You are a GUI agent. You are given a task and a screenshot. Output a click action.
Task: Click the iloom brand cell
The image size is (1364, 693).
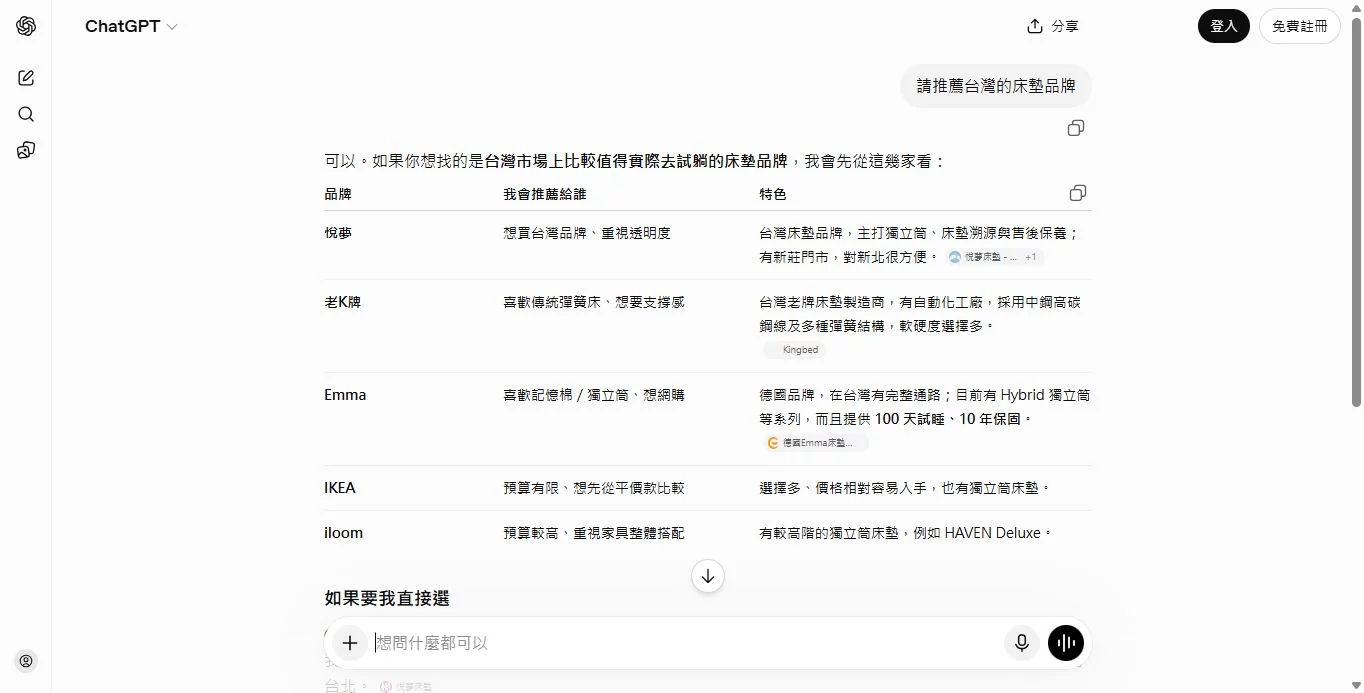pos(343,533)
